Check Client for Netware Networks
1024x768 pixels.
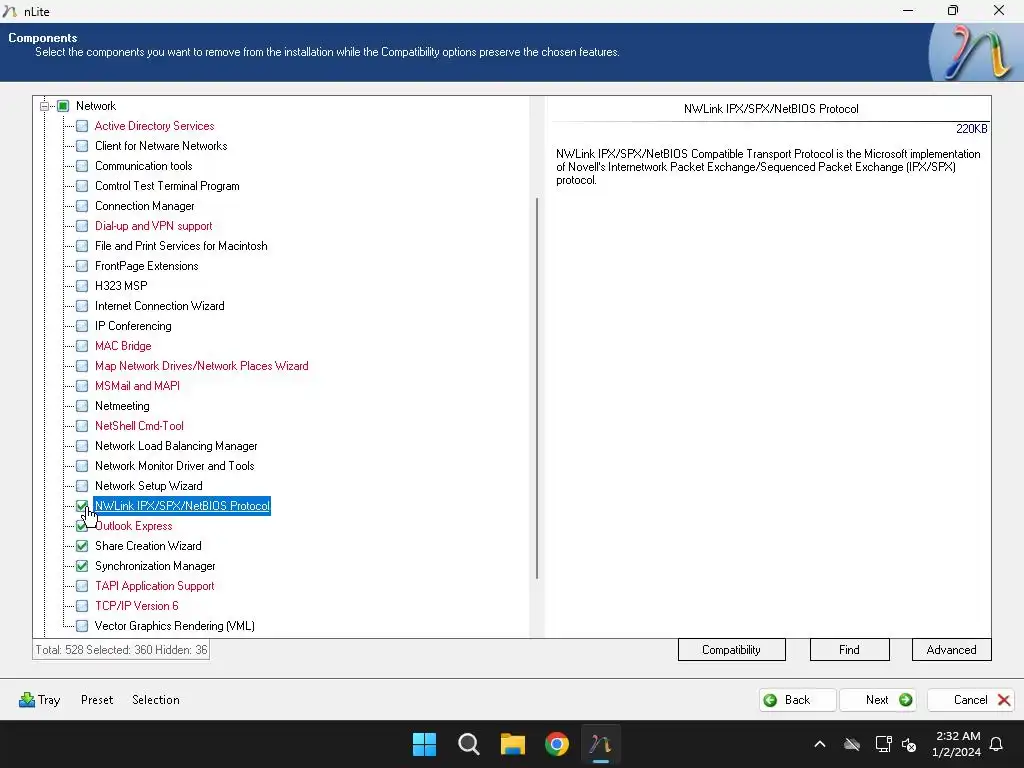(x=82, y=146)
